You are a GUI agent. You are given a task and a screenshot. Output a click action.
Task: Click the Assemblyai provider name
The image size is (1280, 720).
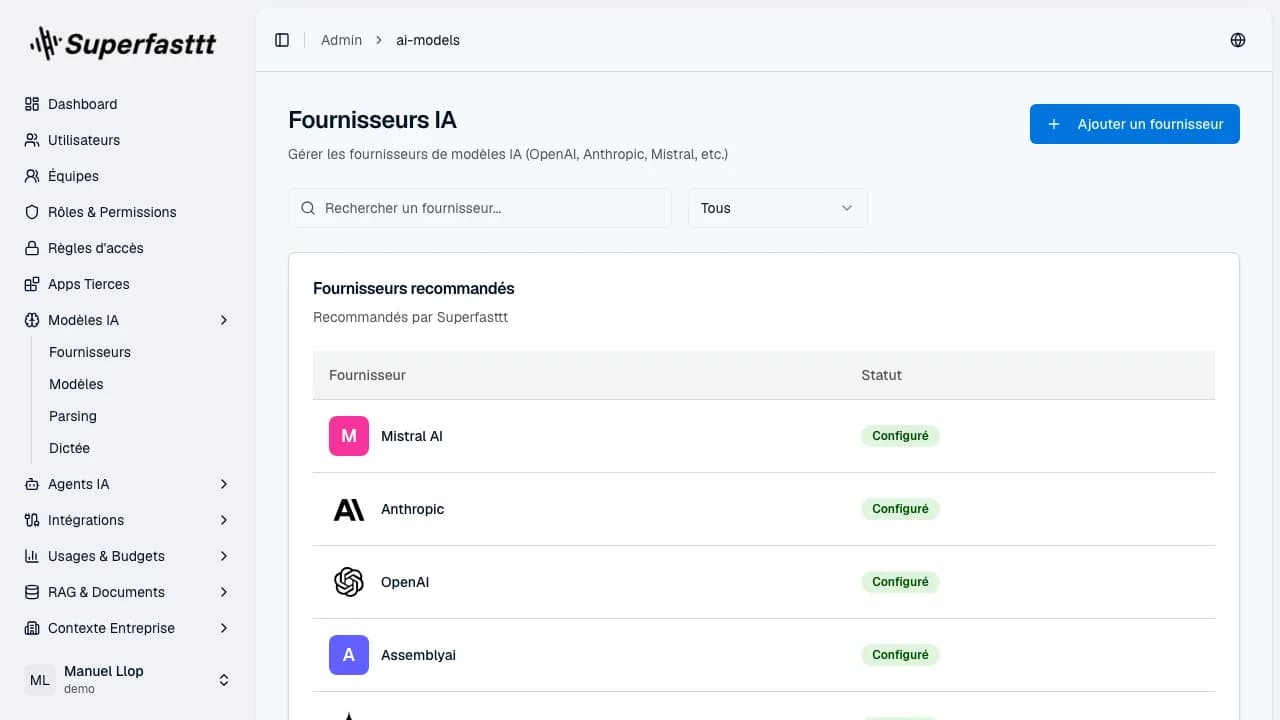[418, 655]
